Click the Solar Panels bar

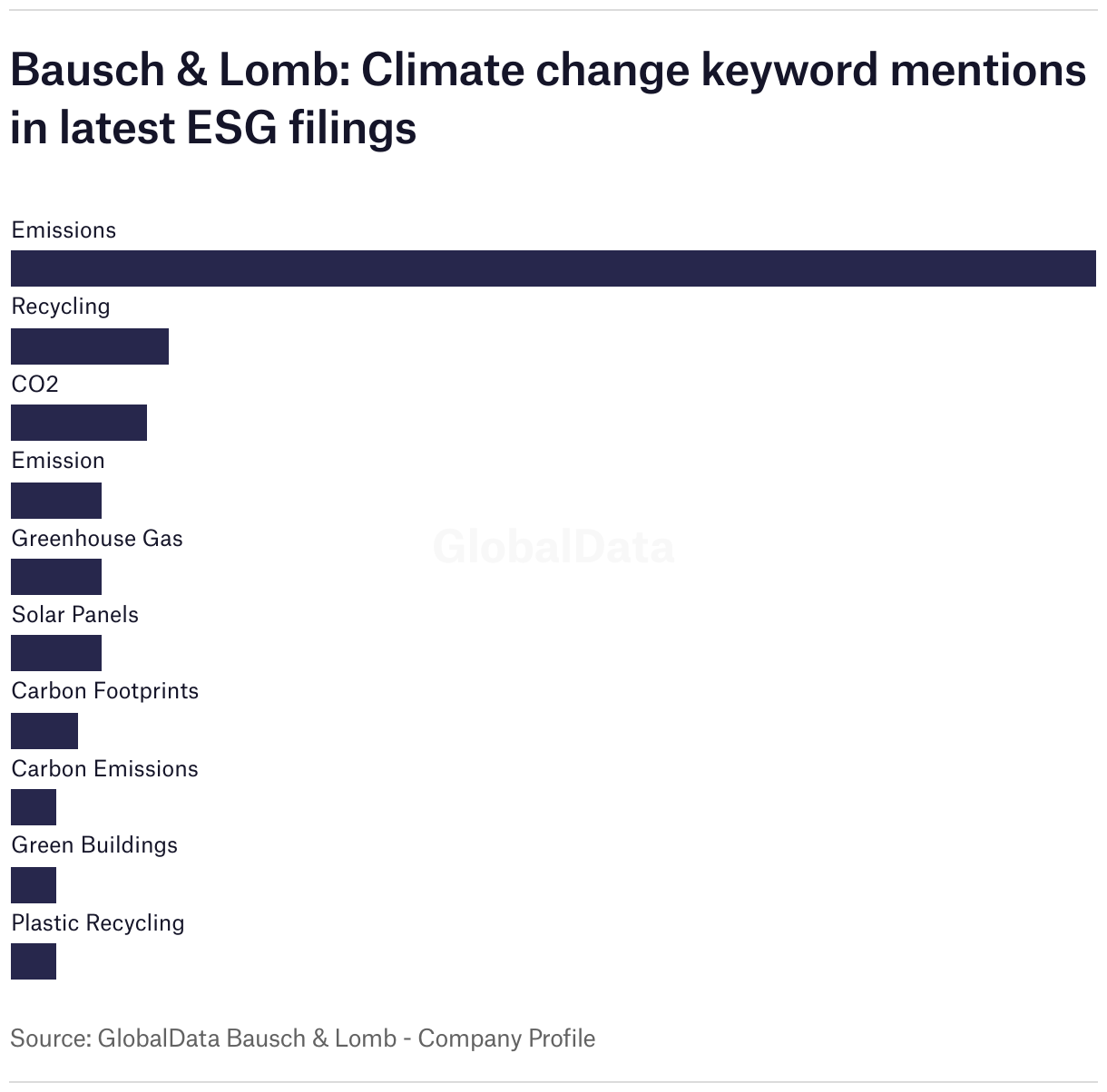(56, 653)
